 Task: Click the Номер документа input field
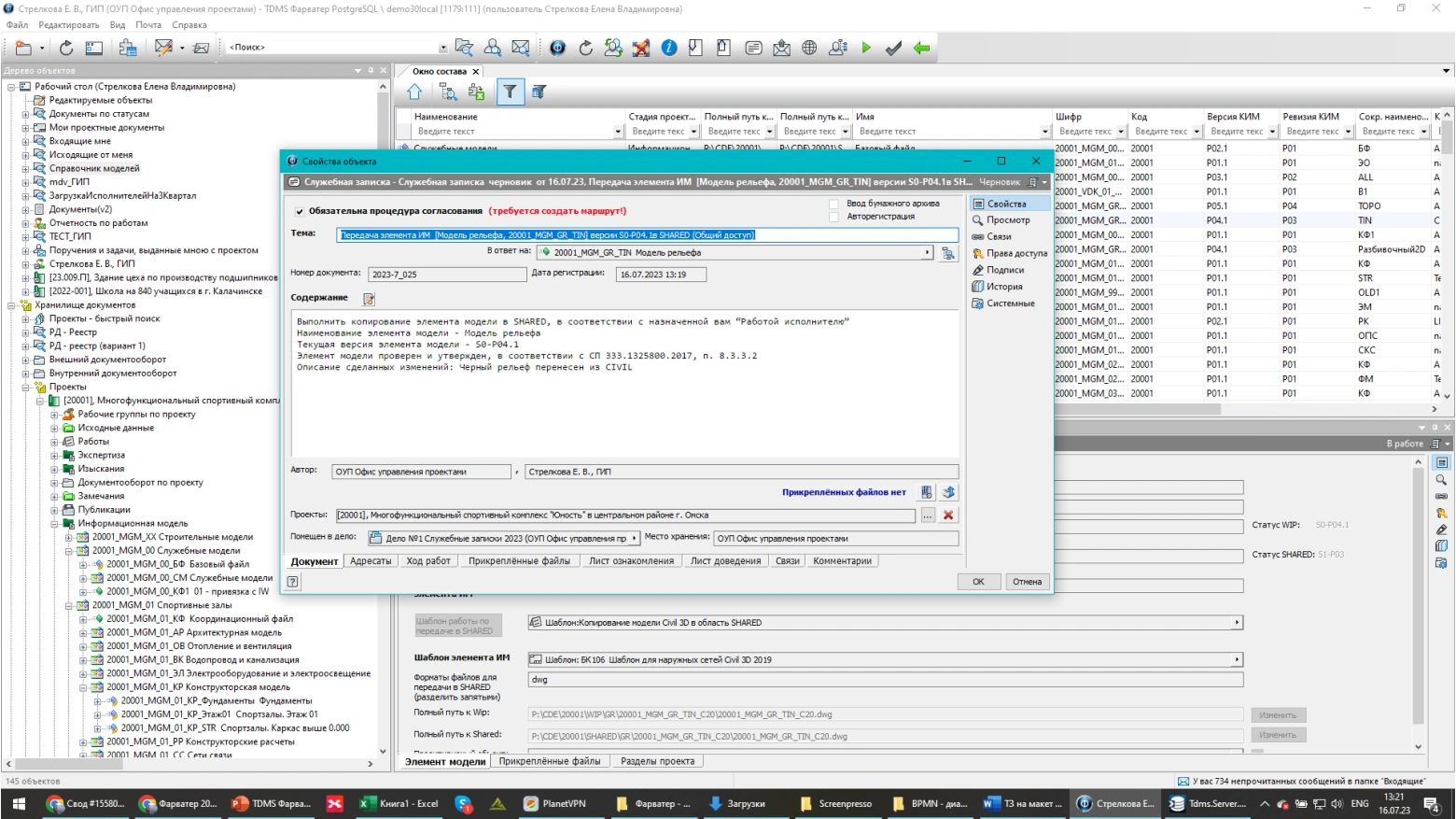tap(446, 275)
